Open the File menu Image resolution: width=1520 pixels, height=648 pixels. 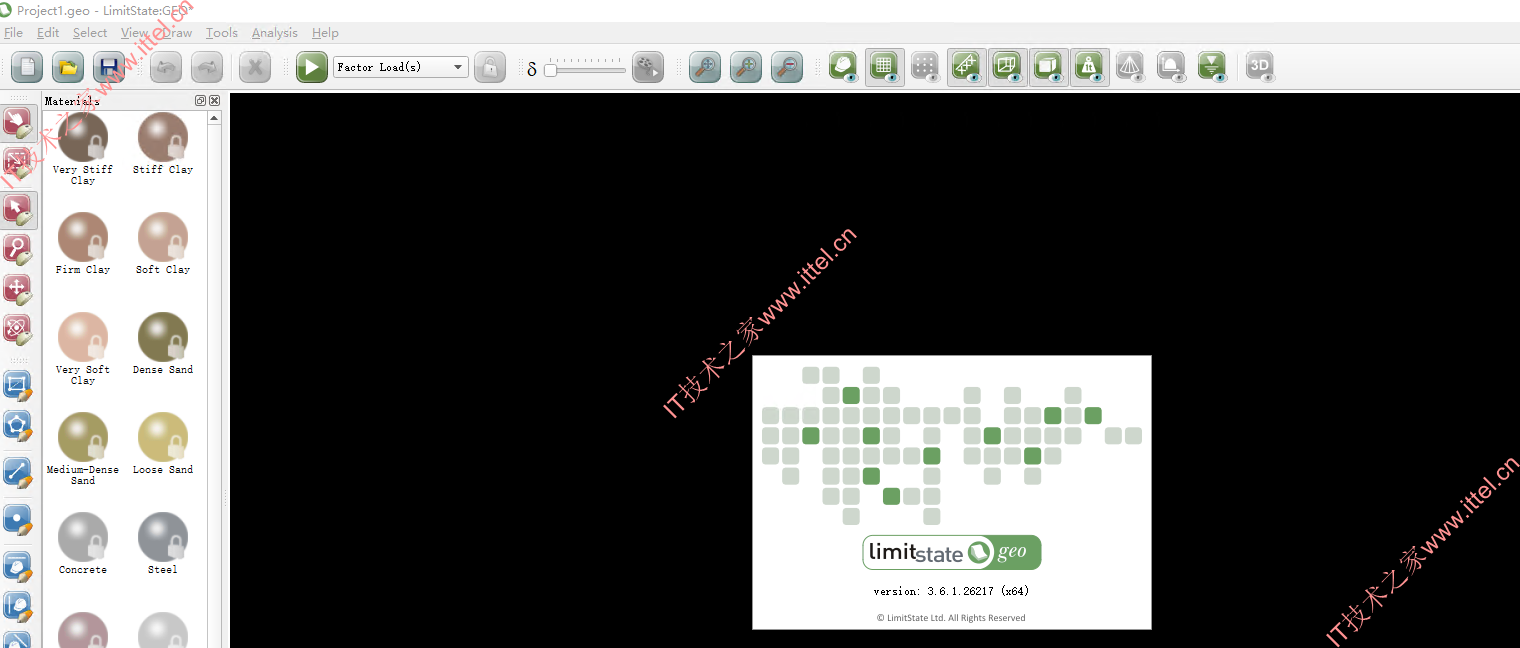pyautogui.click(x=13, y=33)
